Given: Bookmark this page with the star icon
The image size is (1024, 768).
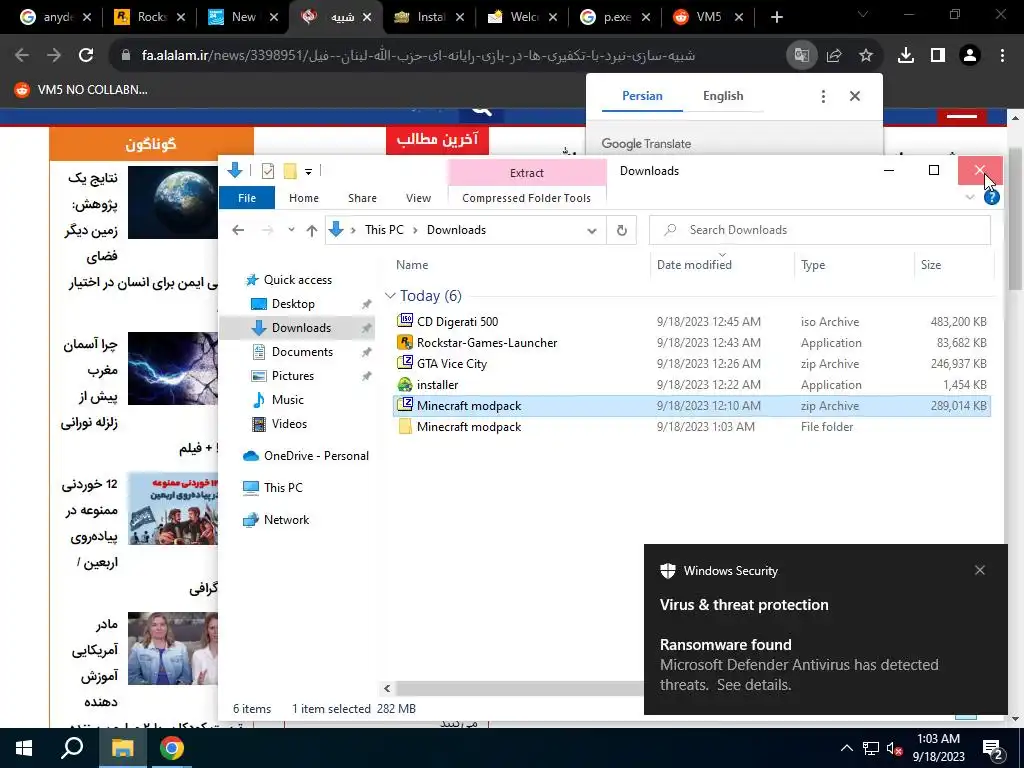Looking at the screenshot, I should [x=866, y=56].
